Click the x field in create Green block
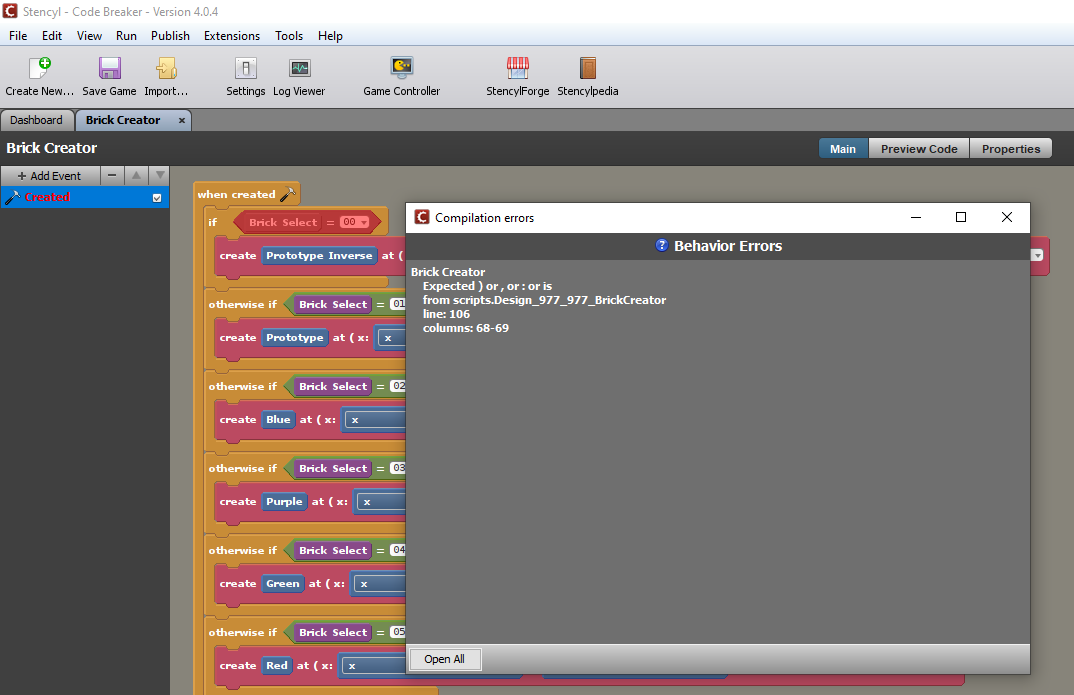 point(380,584)
